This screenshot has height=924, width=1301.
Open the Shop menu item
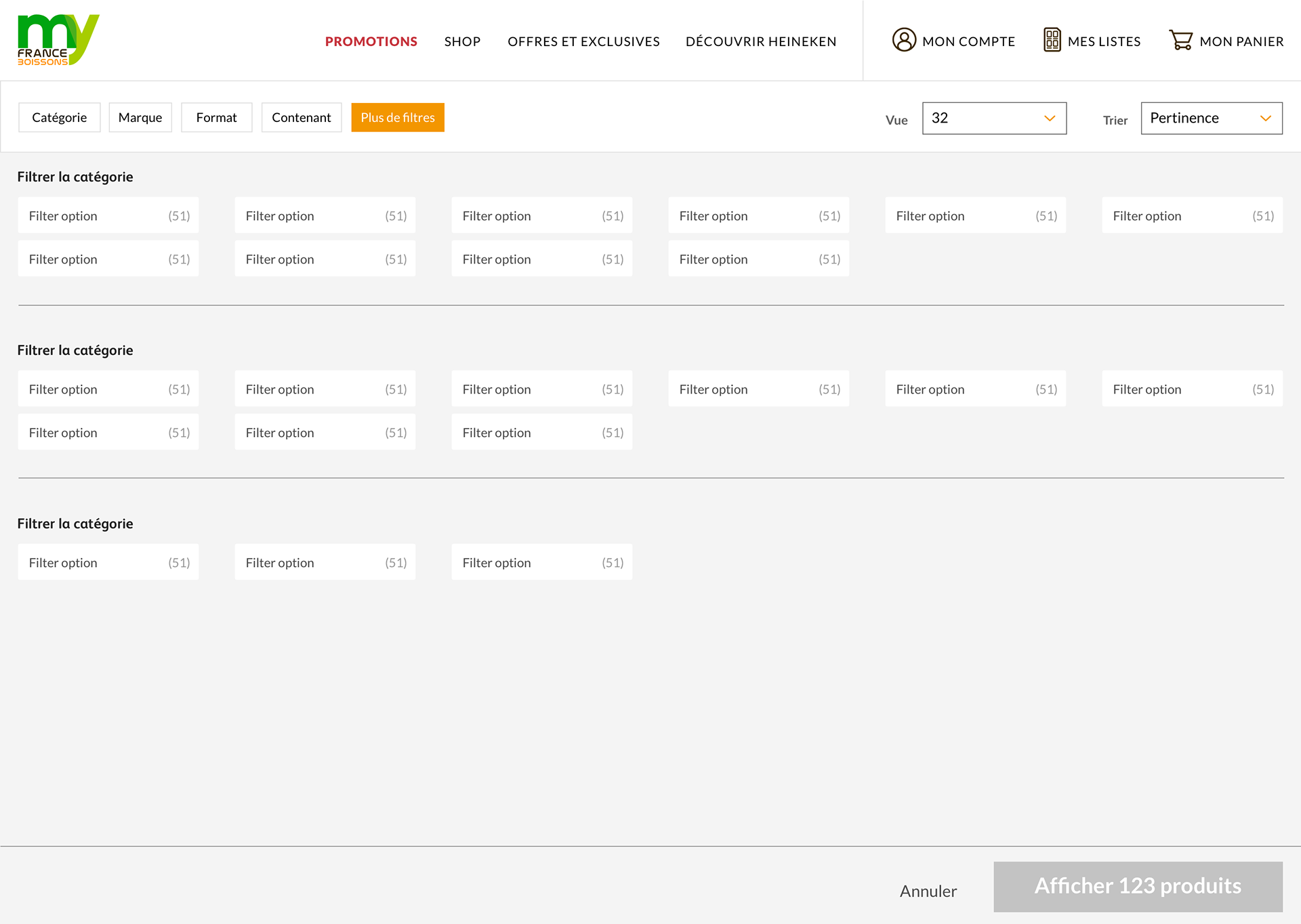(x=462, y=41)
